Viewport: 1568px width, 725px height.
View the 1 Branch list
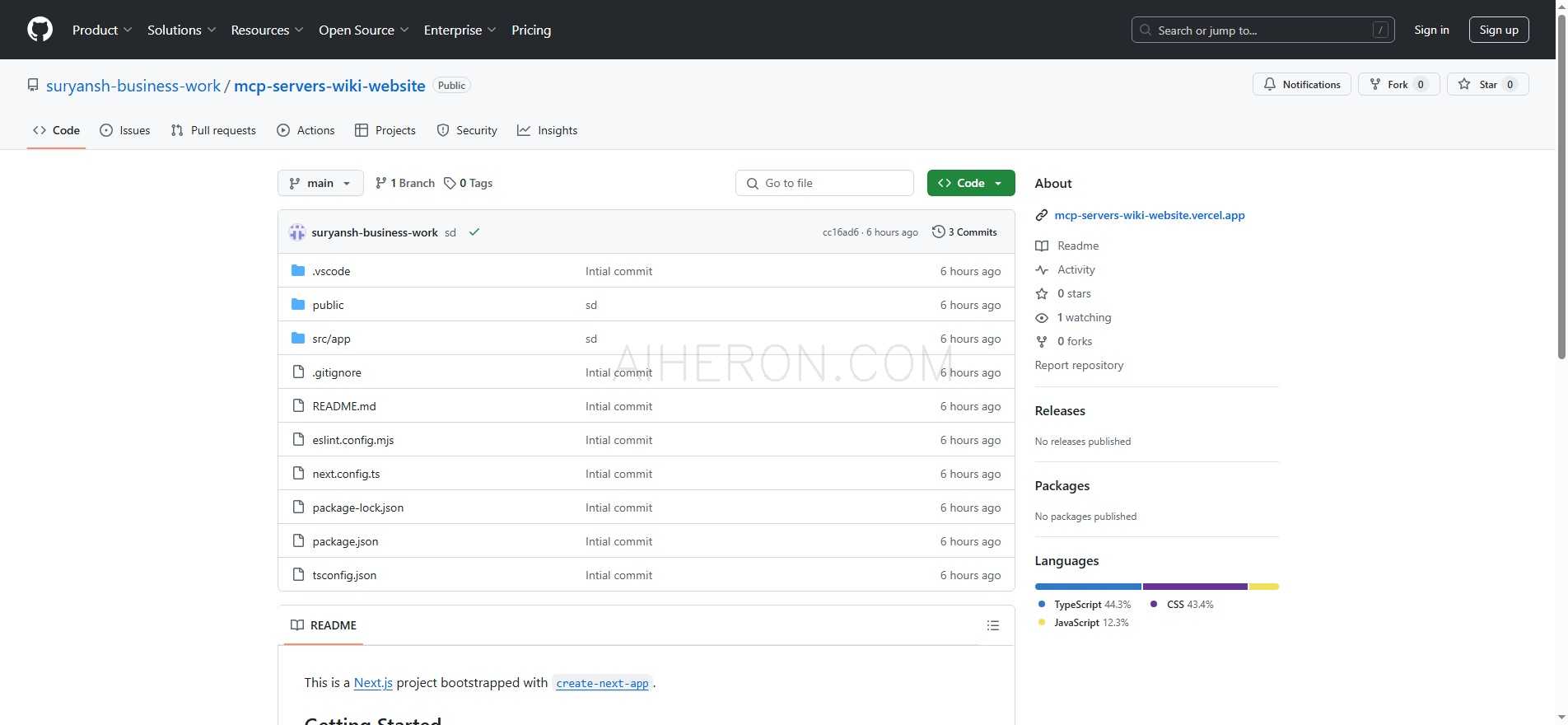[404, 183]
